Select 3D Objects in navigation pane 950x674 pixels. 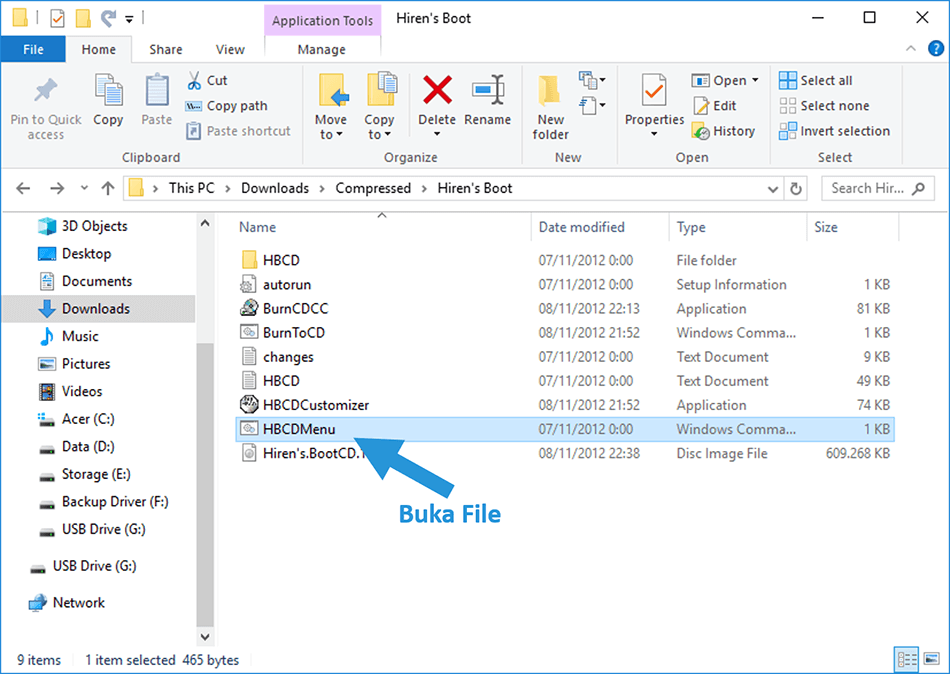(82, 226)
